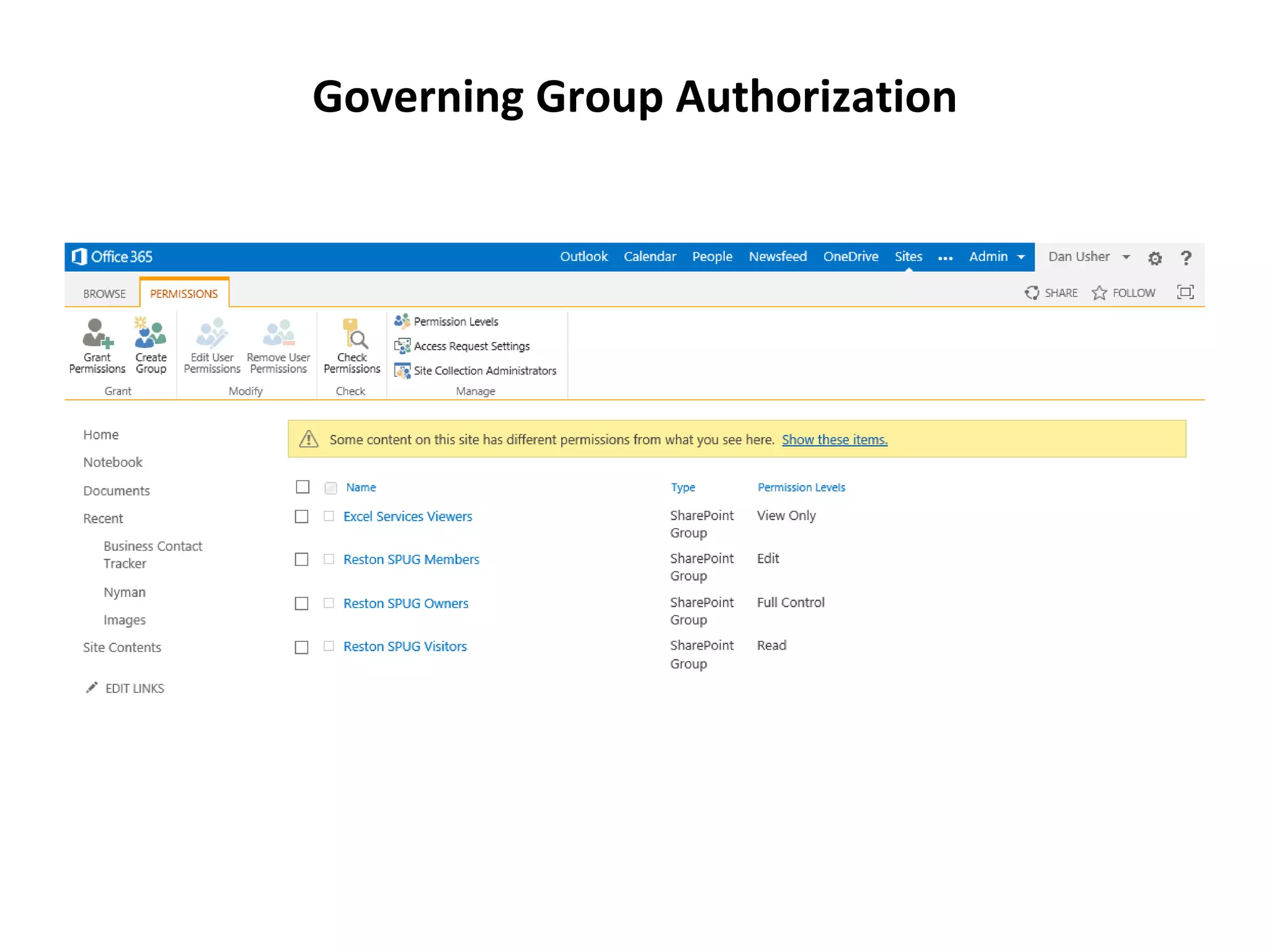Open Site Contents in side navigation
Screen dimensions: 1270x952
tap(122, 647)
